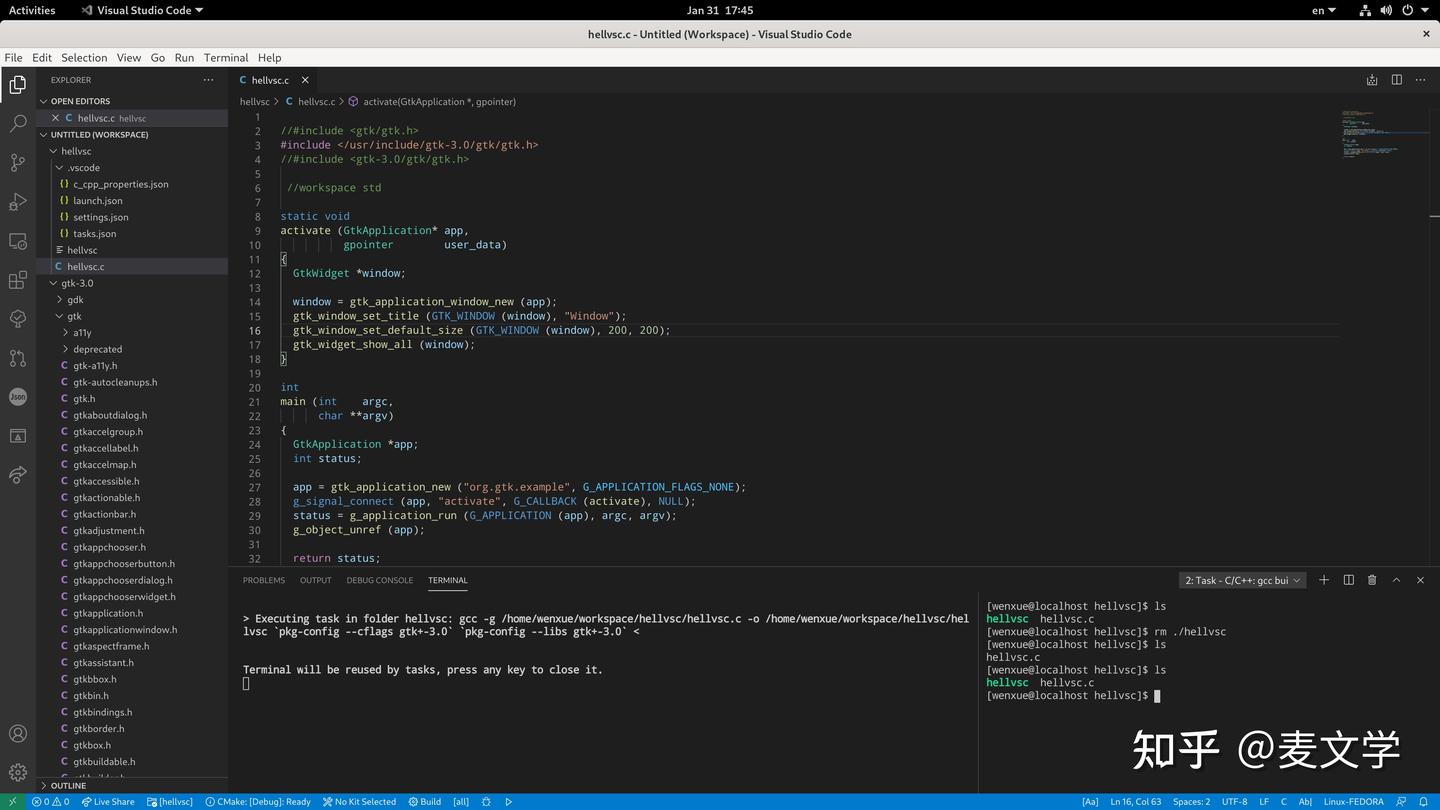Toggle the notifications bell in status bar
Image resolution: width=1440 pixels, height=810 pixels.
(x=1427, y=801)
